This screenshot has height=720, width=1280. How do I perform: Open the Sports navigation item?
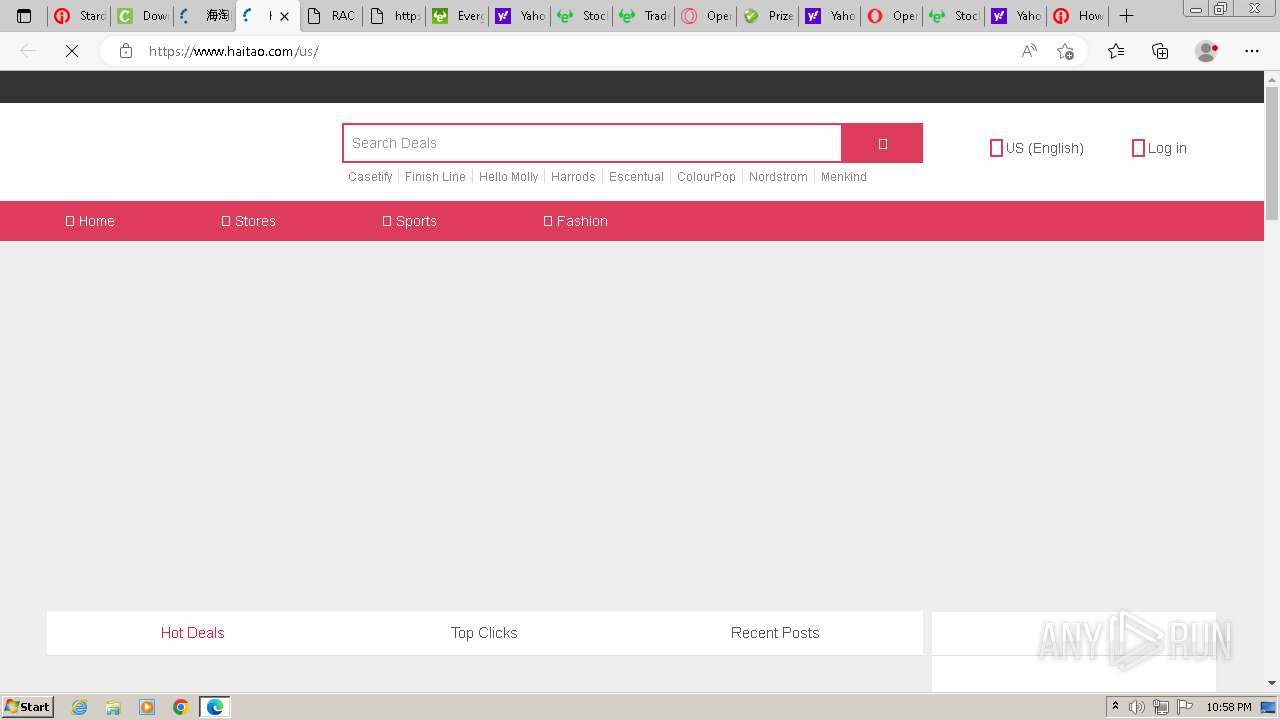(409, 221)
